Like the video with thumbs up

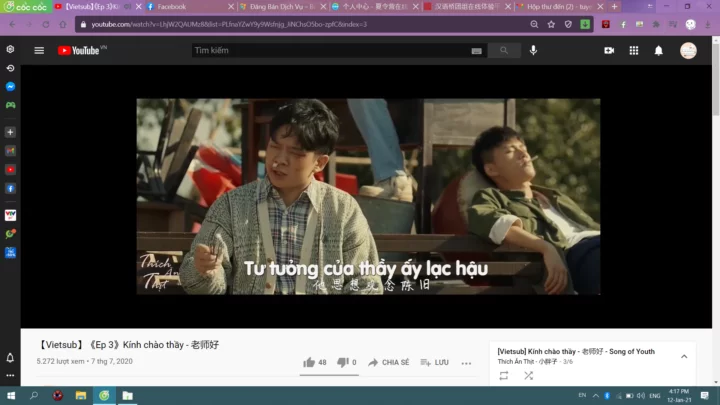[315, 362]
